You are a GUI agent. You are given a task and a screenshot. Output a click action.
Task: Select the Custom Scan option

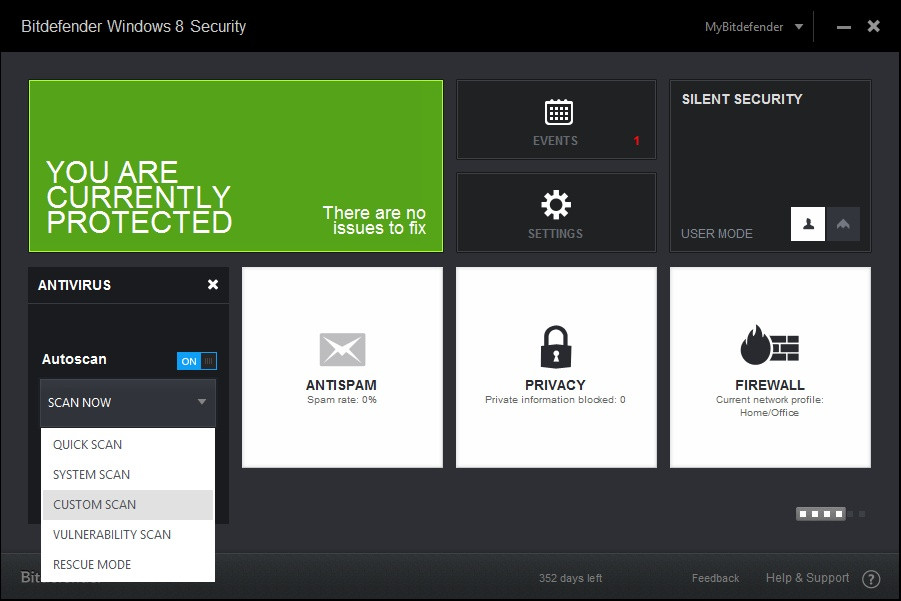128,504
